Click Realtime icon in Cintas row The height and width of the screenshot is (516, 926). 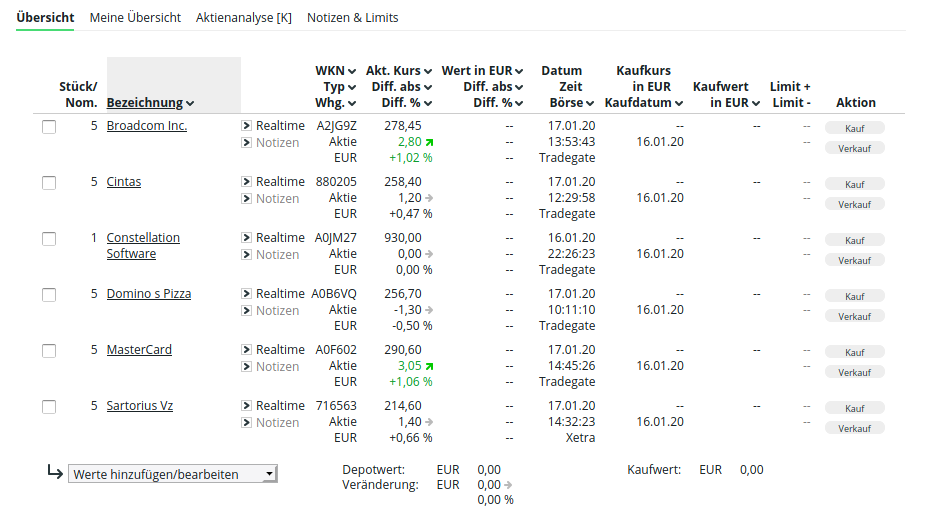coord(246,182)
